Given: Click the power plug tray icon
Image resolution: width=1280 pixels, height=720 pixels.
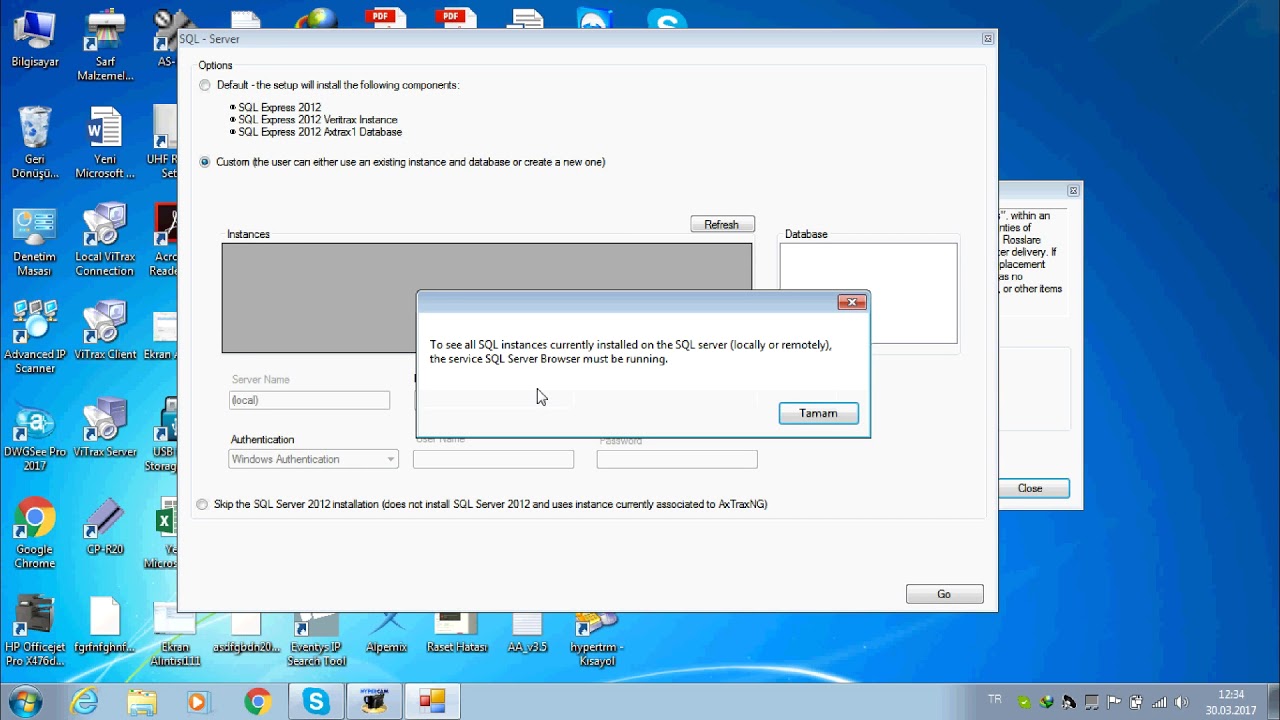Looking at the screenshot, I should pyautogui.click(x=1137, y=702).
